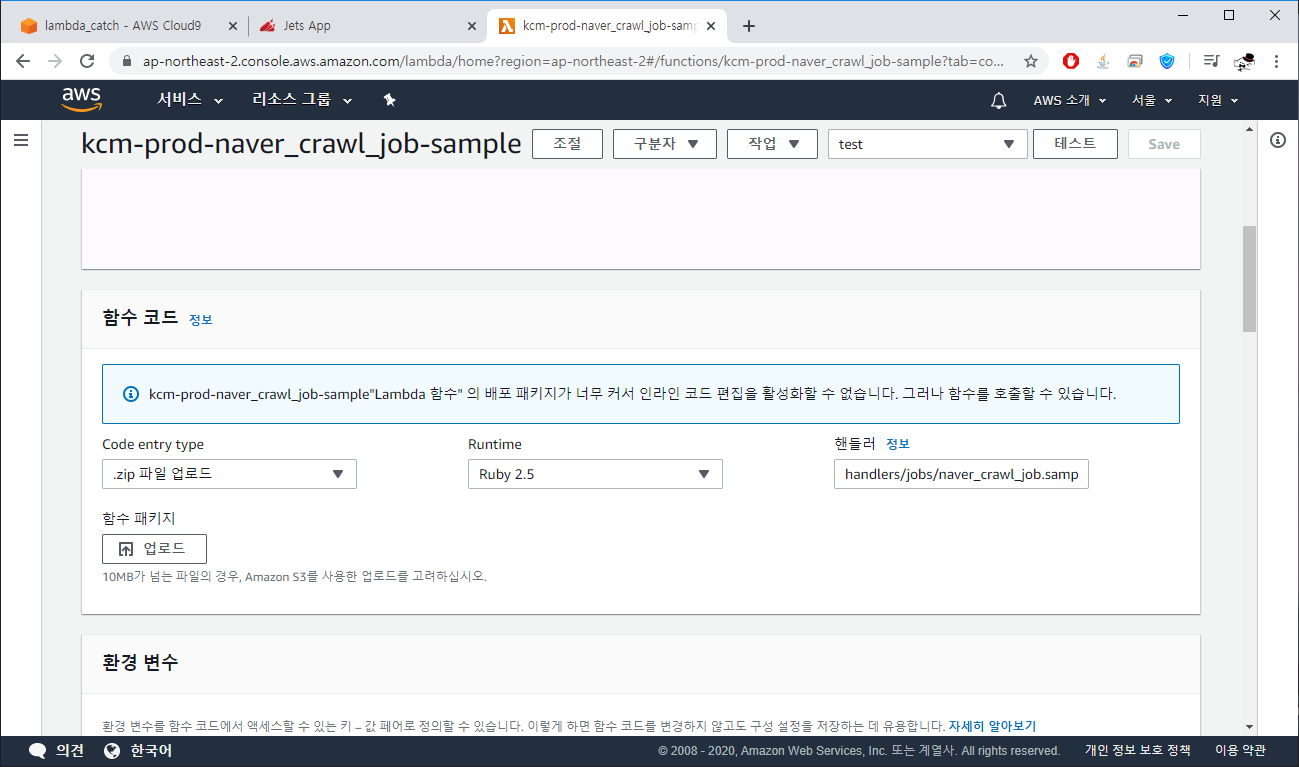Open the test event dropdown
Screen dimensions: 1299x767
coord(928,144)
